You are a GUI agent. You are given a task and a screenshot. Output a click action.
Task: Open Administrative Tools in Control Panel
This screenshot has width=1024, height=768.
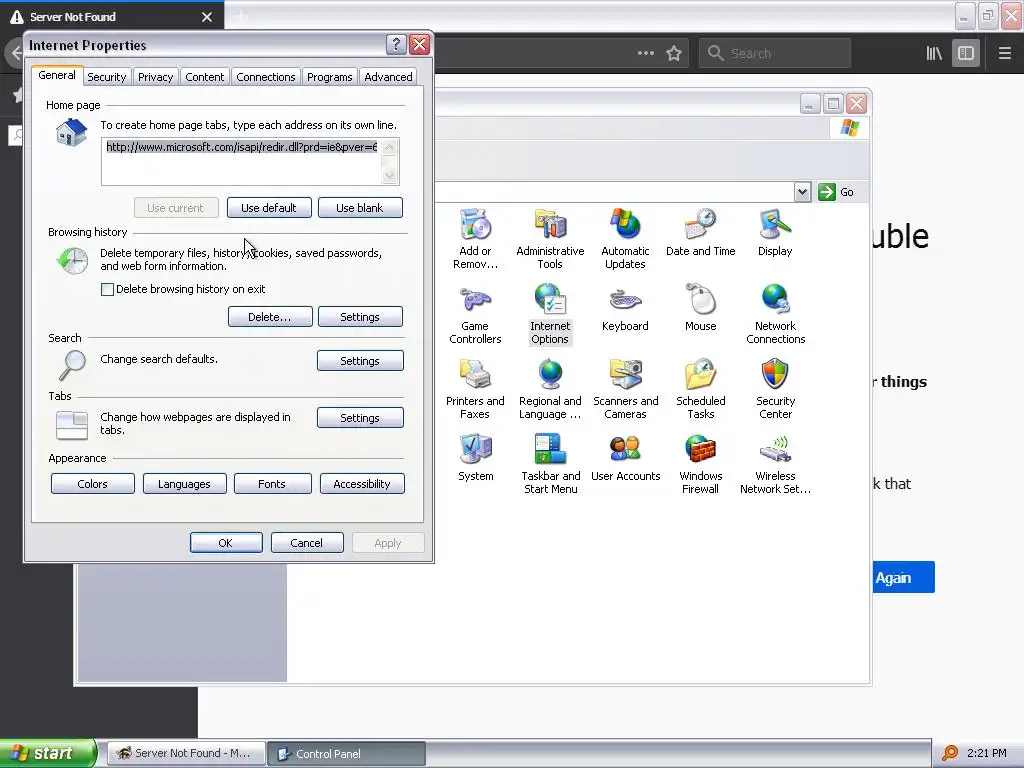tap(550, 238)
